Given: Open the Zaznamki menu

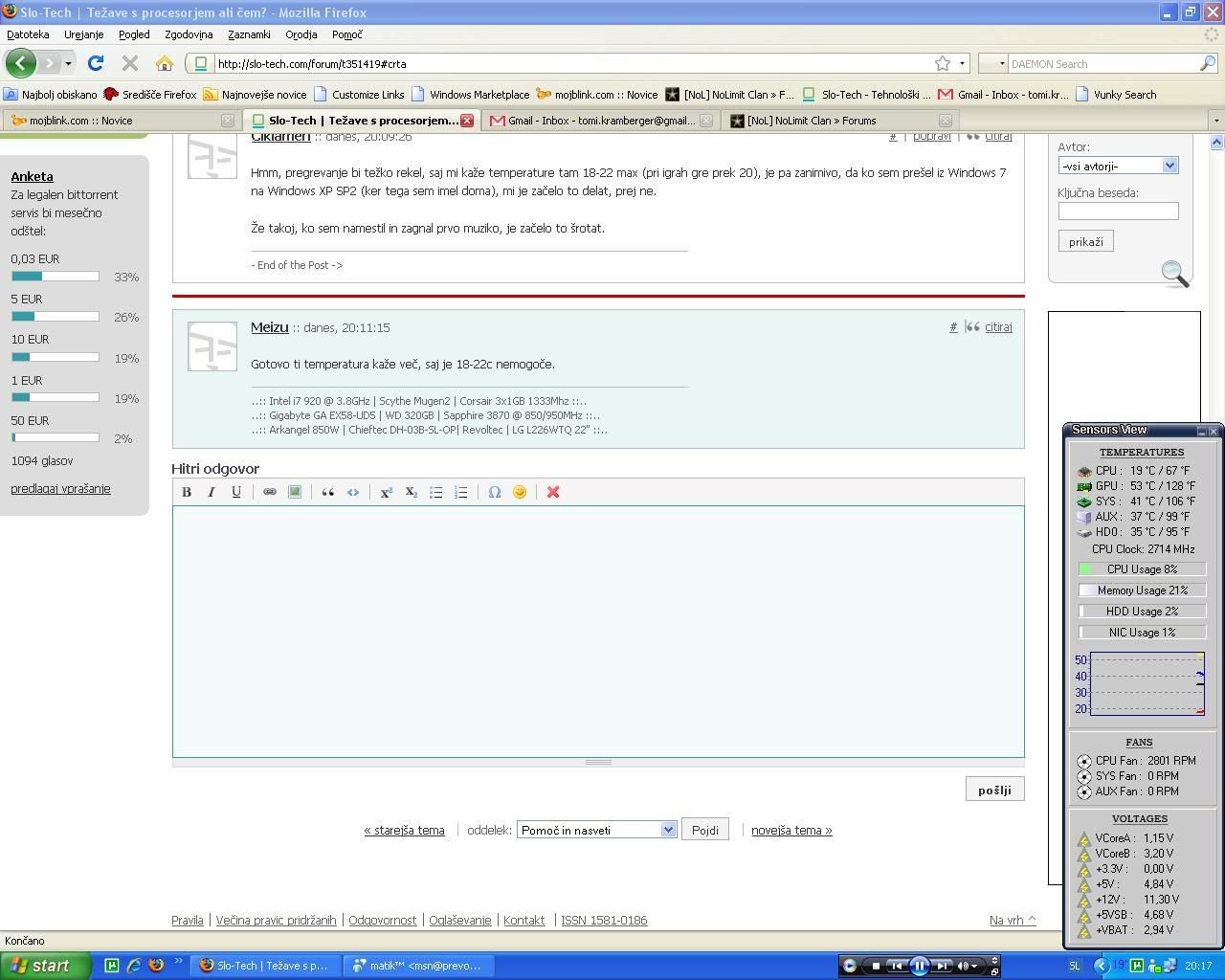Looking at the screenshot, I should click(x=249, y=34).
